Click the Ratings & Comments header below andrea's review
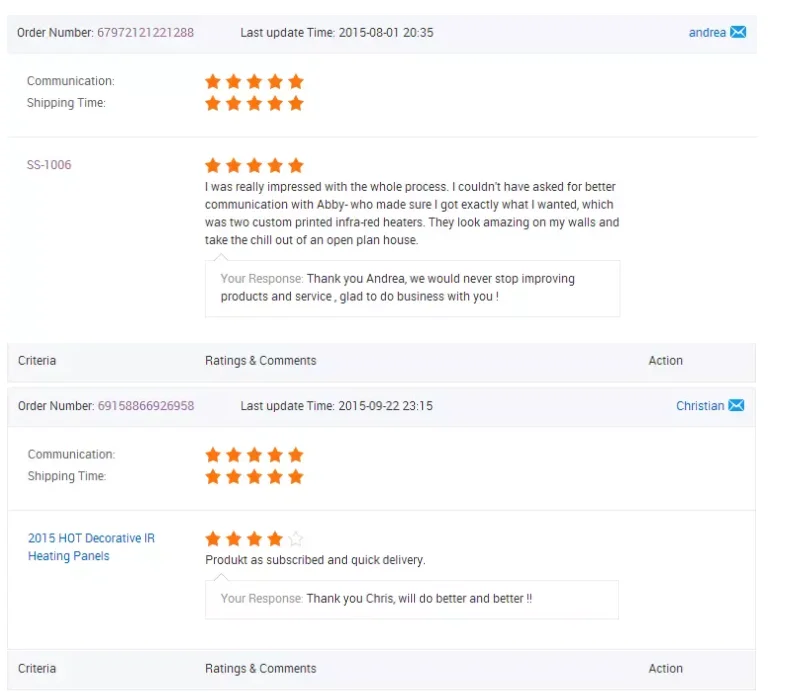800x692 pixels. point(260,361)
